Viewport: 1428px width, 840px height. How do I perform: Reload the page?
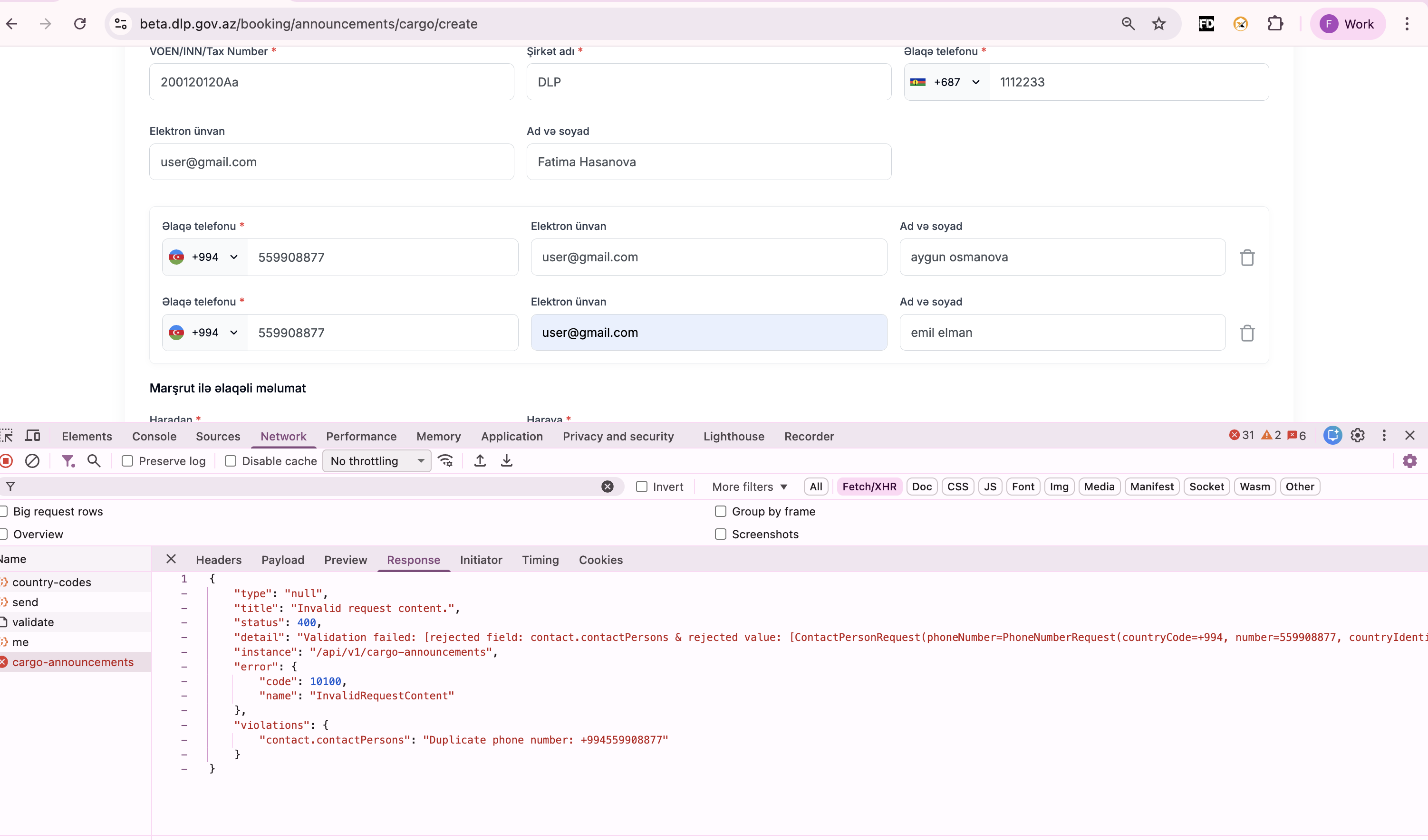point(80,24)
